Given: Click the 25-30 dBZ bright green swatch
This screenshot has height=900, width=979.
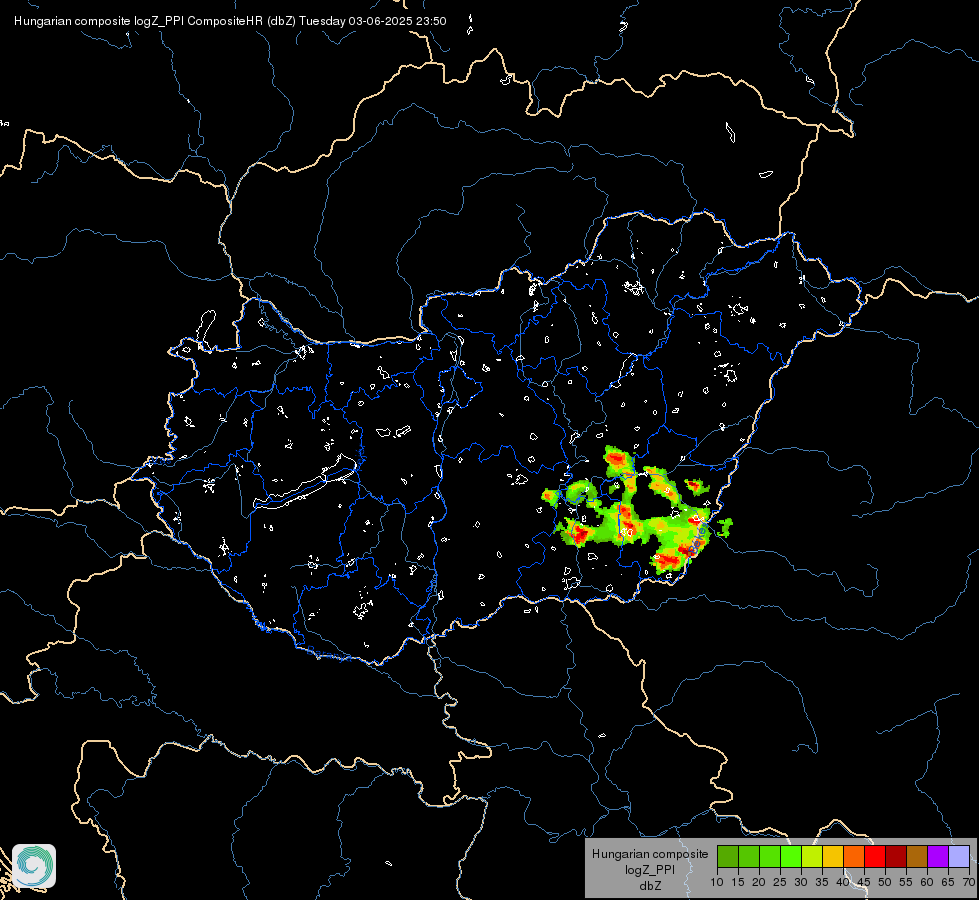Looking at the screenshot, I should pyautogui.click(x=791, y=856).
